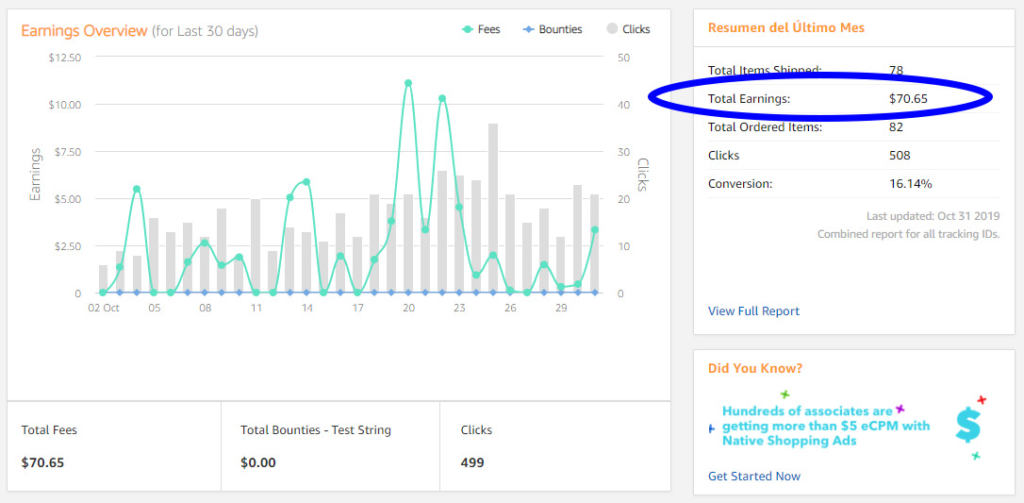Click the Combined report for all tracking IDs note
Viewport: 1024px width, 503px height.
tap(908, 234)
